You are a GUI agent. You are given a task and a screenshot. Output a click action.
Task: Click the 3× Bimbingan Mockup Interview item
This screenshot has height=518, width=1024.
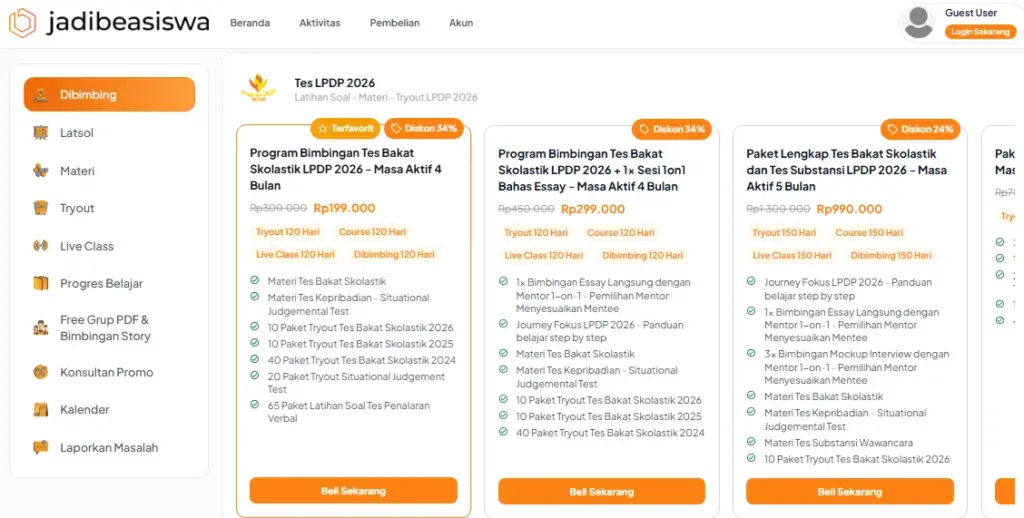point(857,366)
